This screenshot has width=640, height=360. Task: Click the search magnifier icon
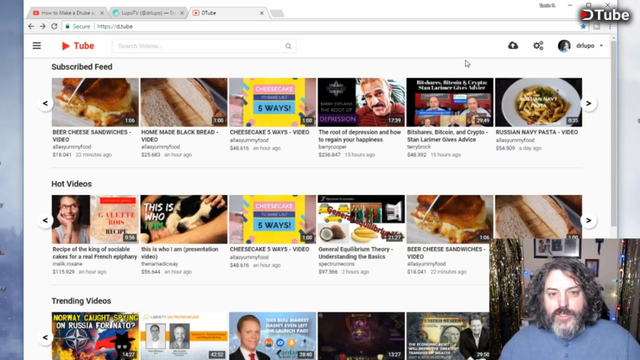[288, 46]
